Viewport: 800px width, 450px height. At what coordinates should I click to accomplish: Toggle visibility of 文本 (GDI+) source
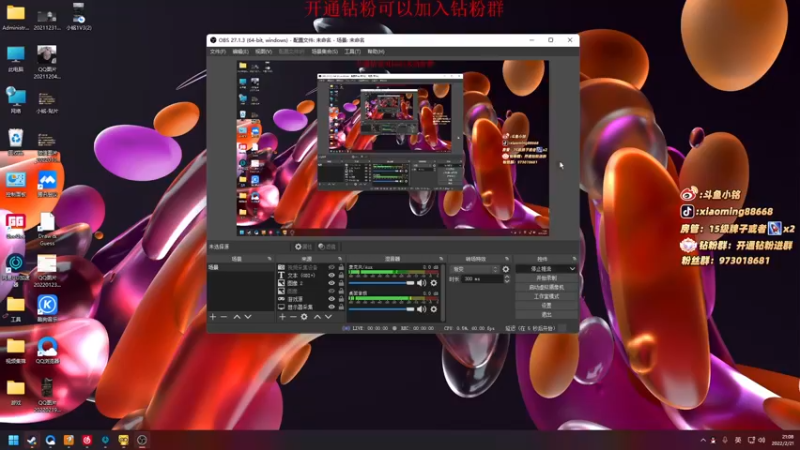(x=332, y=275)
